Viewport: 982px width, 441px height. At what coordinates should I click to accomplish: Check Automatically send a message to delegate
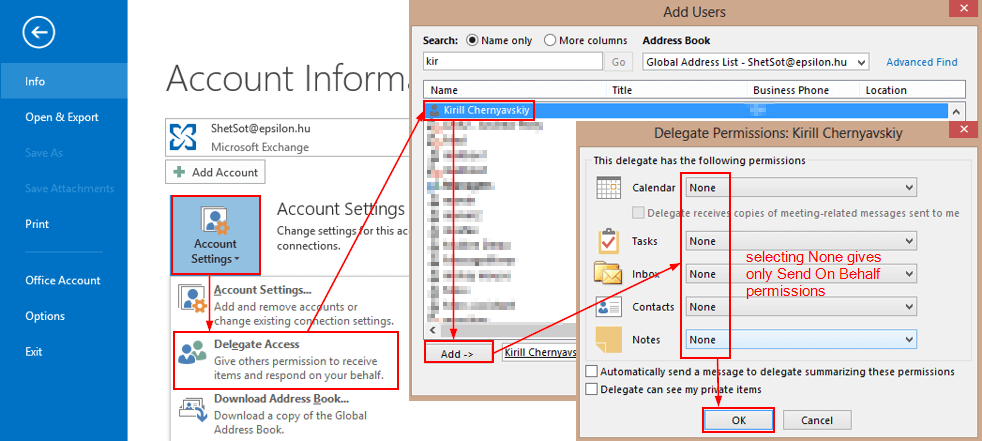click(591, 371)
